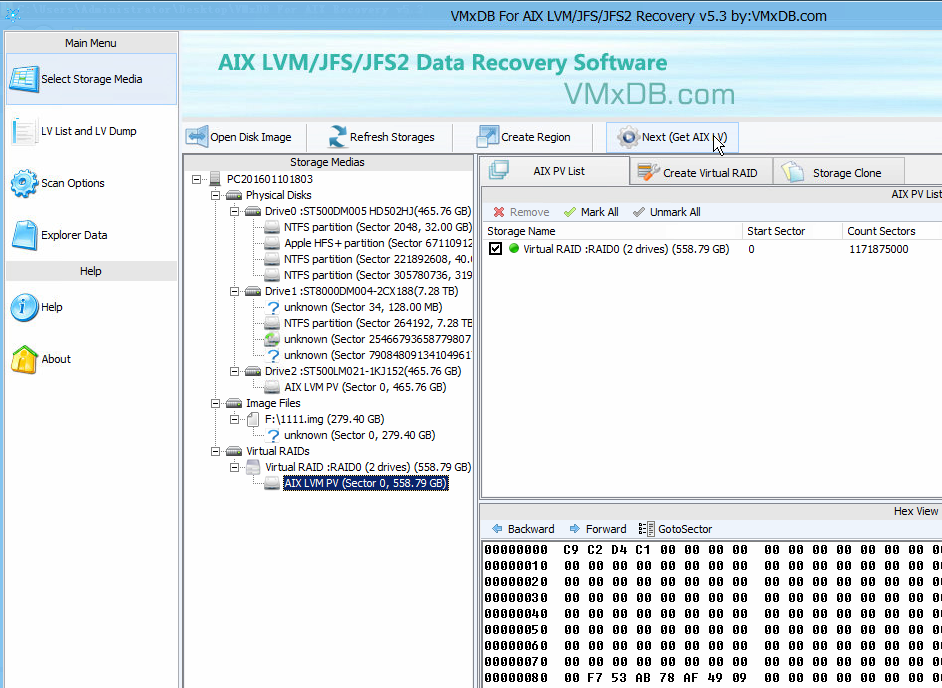942x688 pixels.
Task: Click the Create Region button label
Action: click(536, 137)
